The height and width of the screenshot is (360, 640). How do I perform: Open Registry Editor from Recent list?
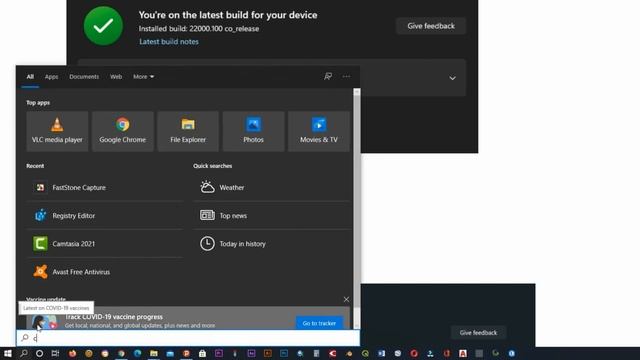[x=105, y=216]
